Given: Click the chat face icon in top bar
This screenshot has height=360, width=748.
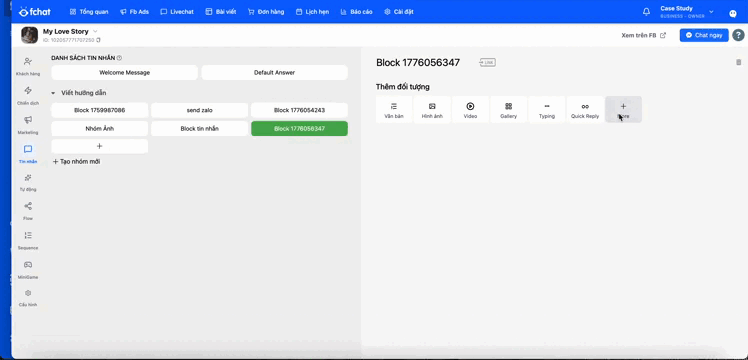Looking at the screenshot, I should click(733, 13).
